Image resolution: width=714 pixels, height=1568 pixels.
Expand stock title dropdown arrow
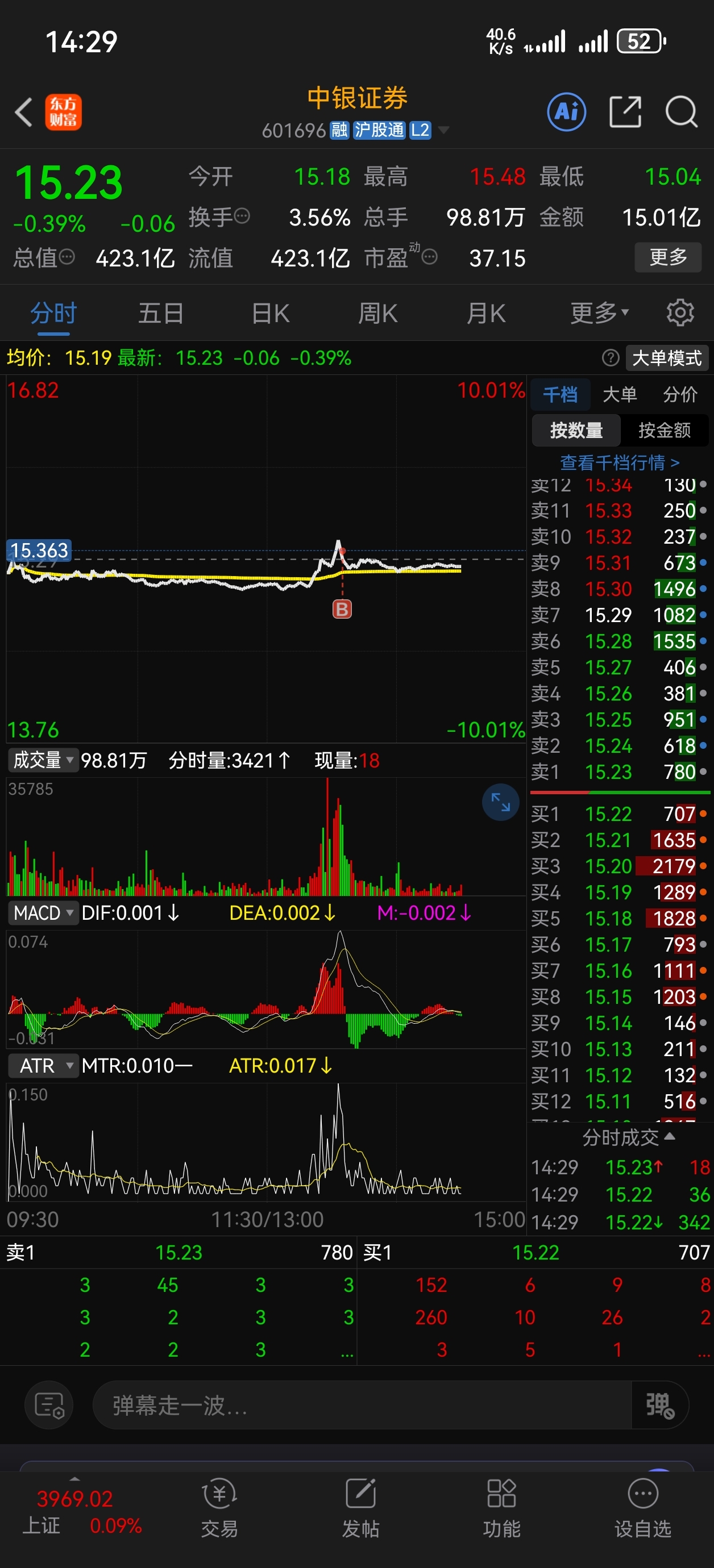tap(443, 130)
